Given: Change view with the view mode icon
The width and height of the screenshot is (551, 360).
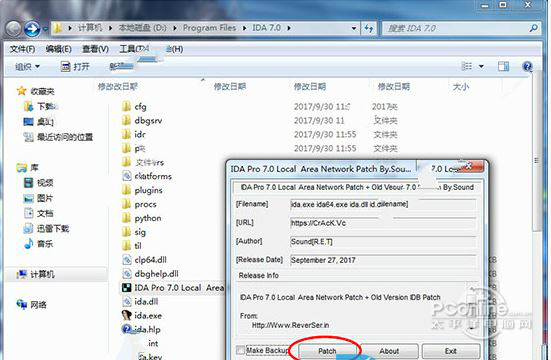Looking at the screenshot, I should (467, 66).
